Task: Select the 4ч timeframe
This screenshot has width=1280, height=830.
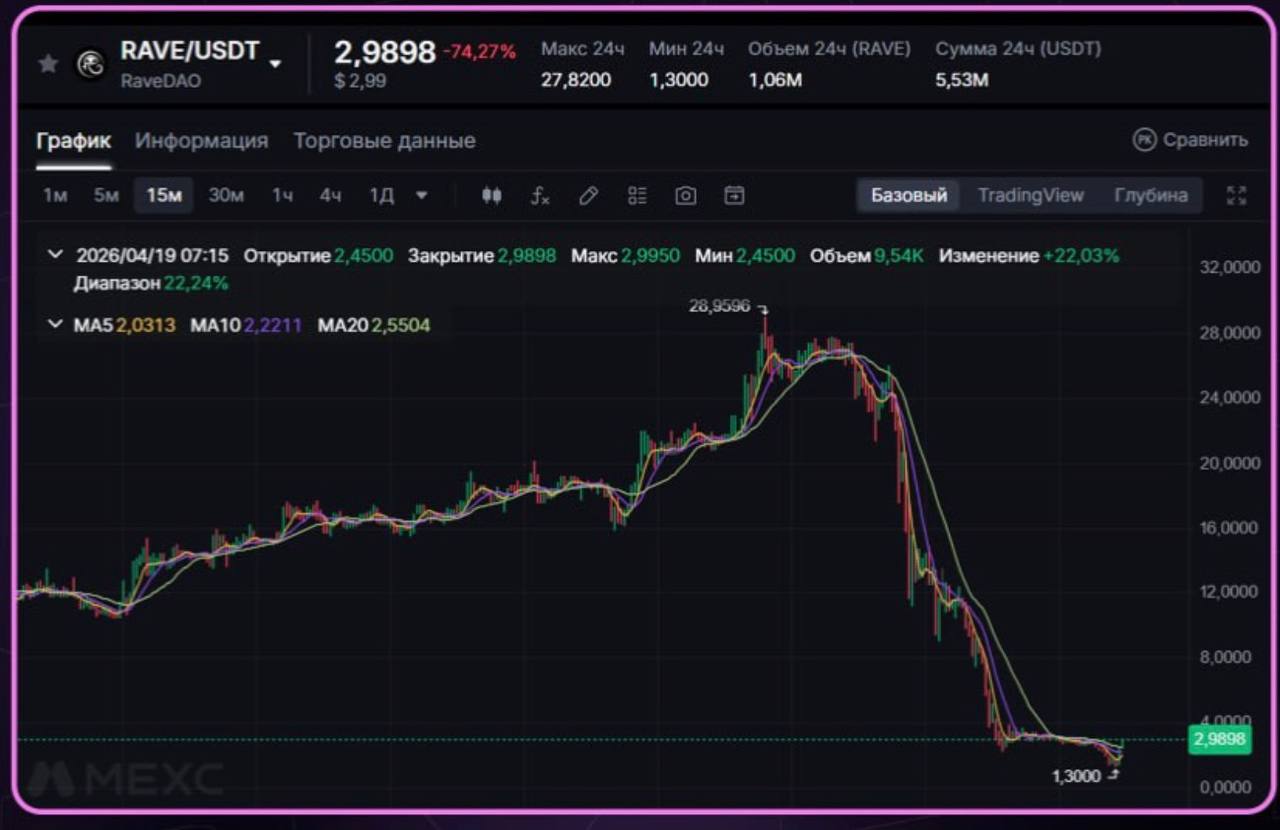Action: coord(330,195)
